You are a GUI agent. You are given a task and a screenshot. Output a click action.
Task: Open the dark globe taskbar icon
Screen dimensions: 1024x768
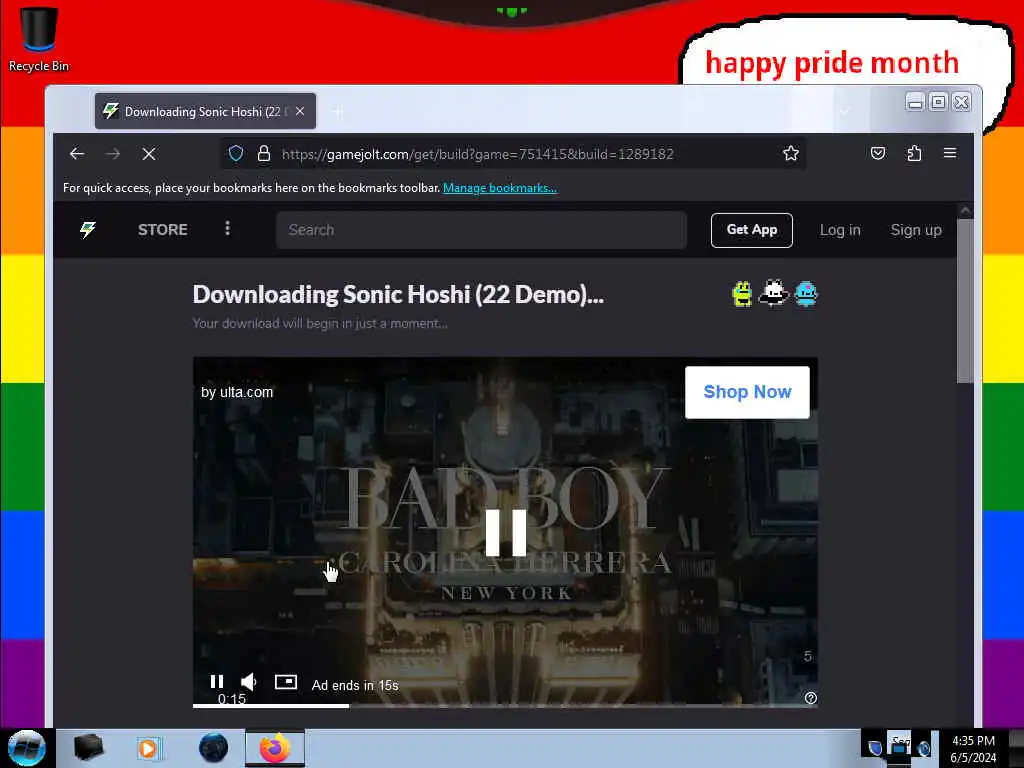tap(214, 748)
